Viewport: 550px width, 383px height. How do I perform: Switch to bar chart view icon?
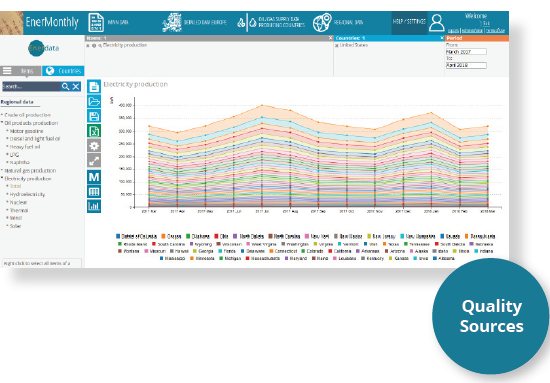94,206
